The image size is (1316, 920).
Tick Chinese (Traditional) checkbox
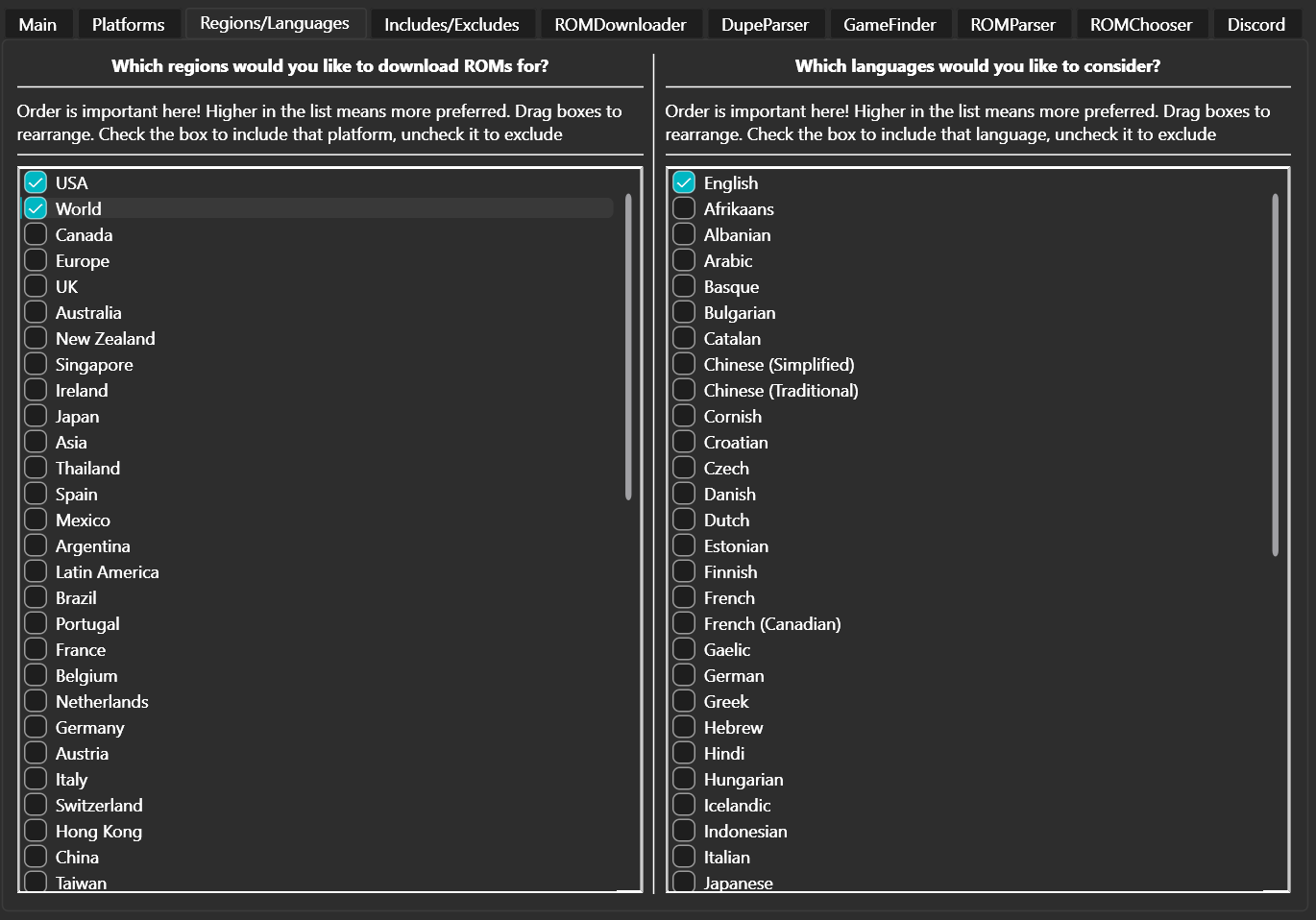click(684, 389)
